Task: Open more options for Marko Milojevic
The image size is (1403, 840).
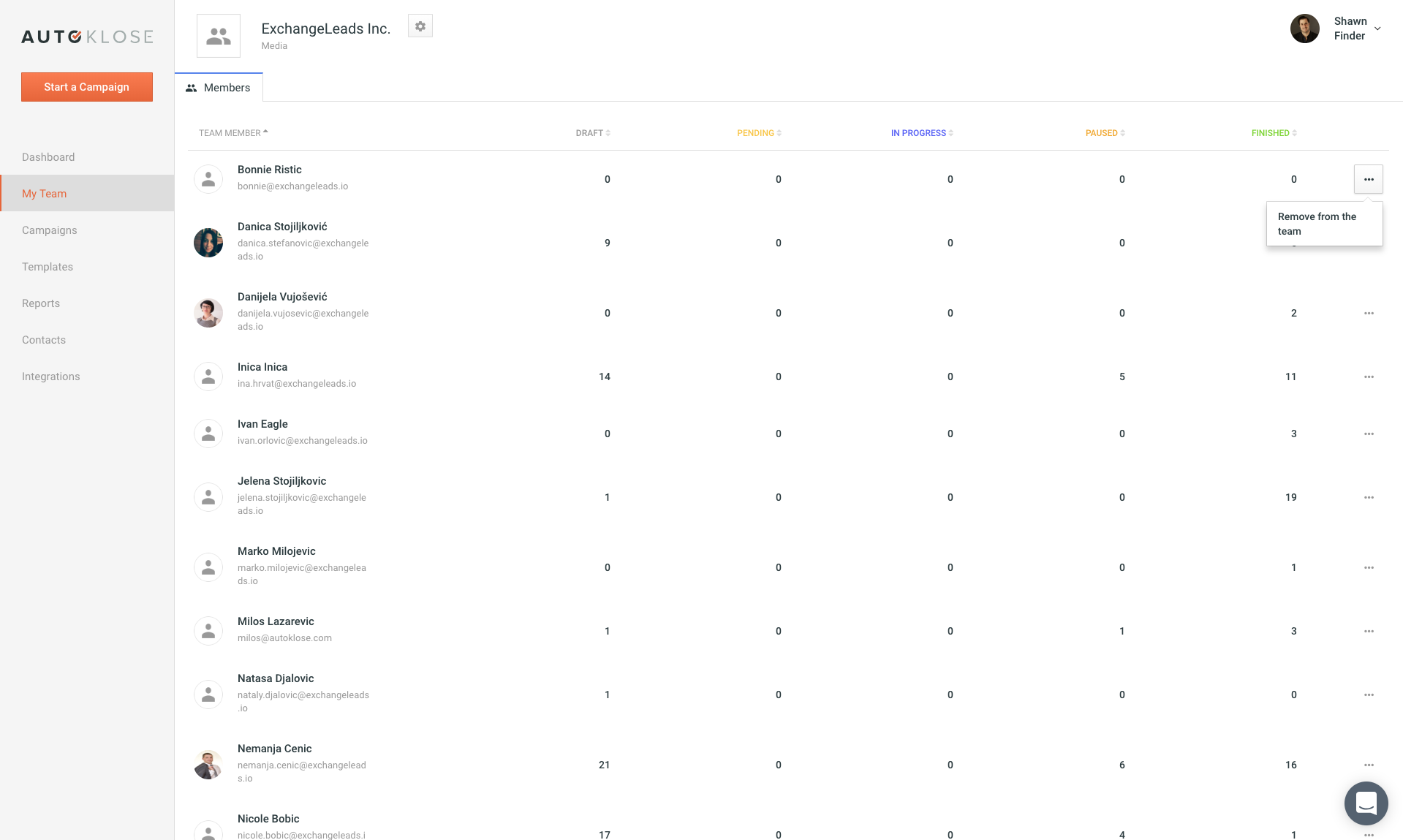Action: [1368, 568]
